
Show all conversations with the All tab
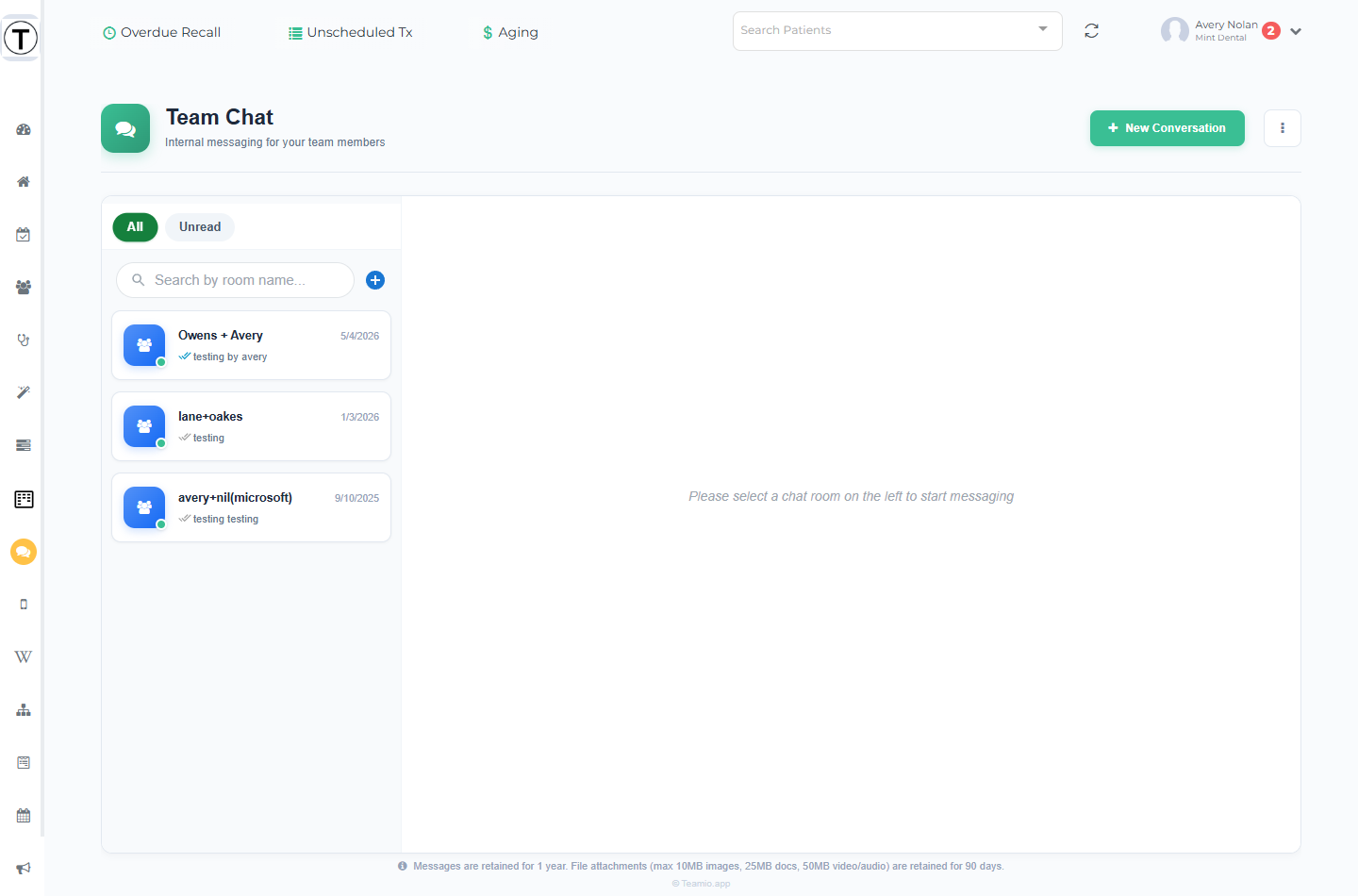tap(135, 227)
